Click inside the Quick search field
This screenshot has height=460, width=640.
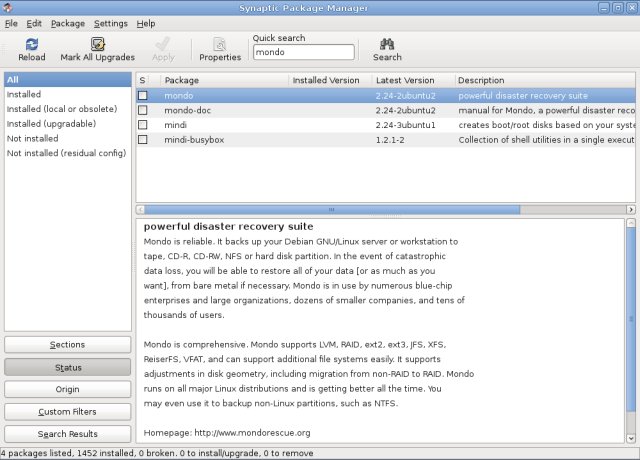click(x=304, y=52)
